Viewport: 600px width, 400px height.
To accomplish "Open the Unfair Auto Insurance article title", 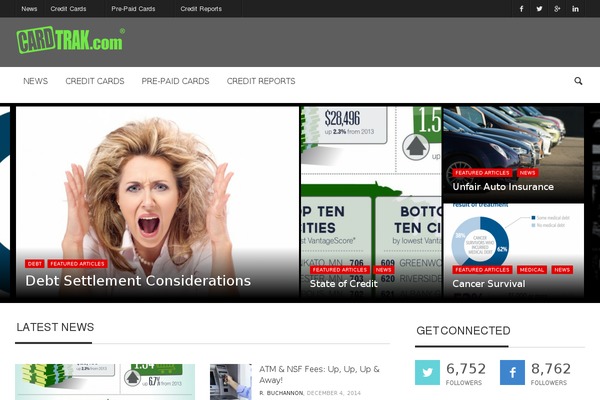I will 503,187.
